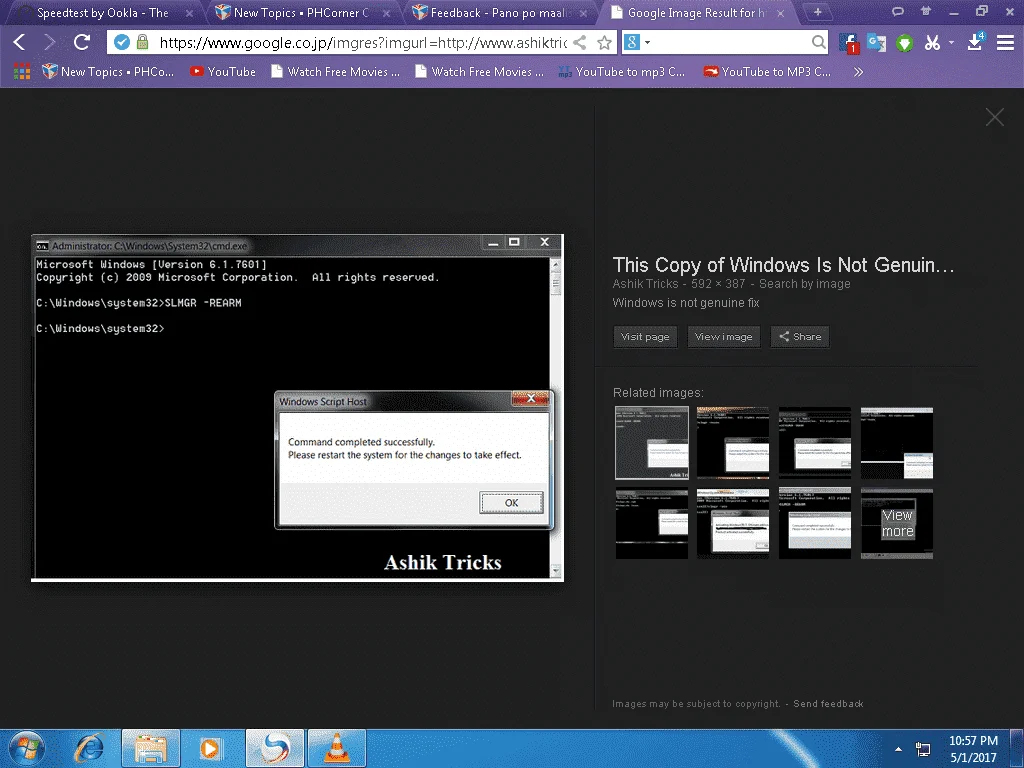Expand the bookmarks overflow chevron

pos(858,72)
